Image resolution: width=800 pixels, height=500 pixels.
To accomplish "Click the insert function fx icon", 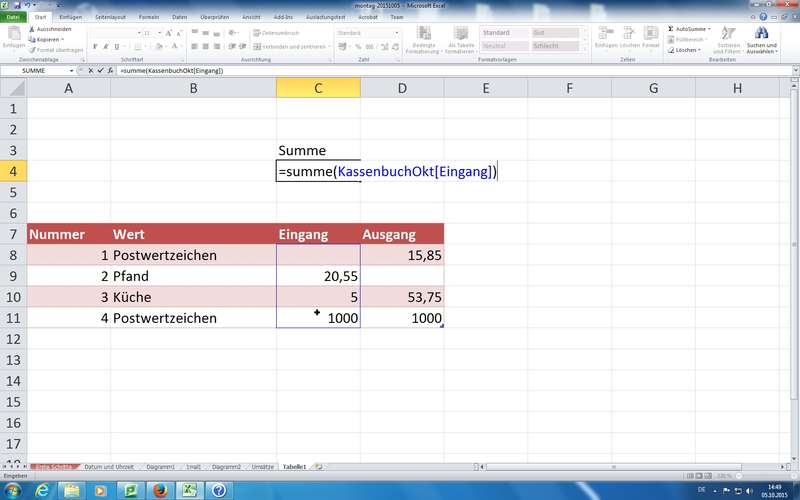I will click(111, 71).
